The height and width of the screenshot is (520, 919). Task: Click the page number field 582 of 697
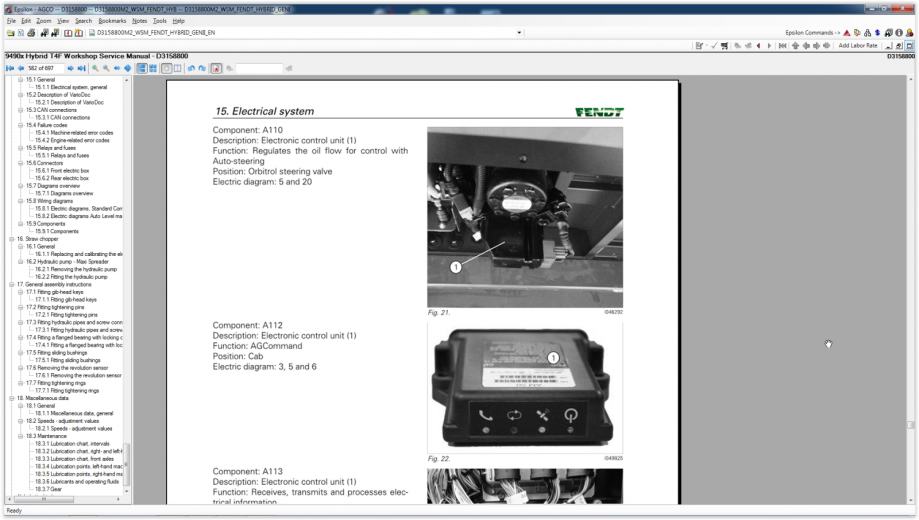click(x=45, y=69)
